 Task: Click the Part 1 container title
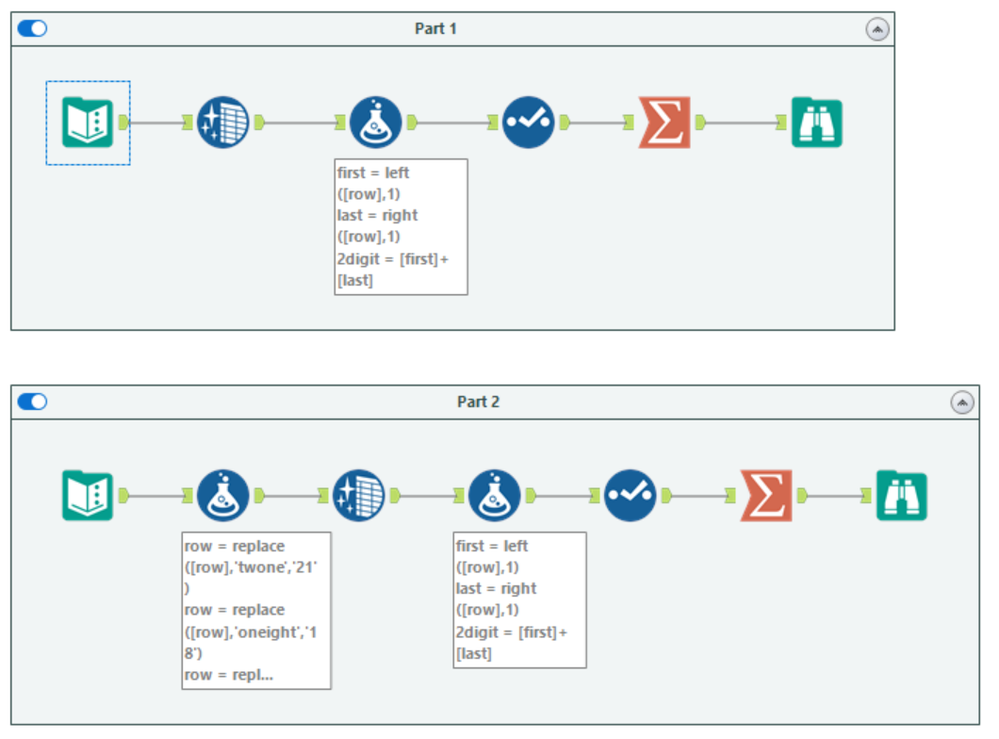[x=436, y=29]
